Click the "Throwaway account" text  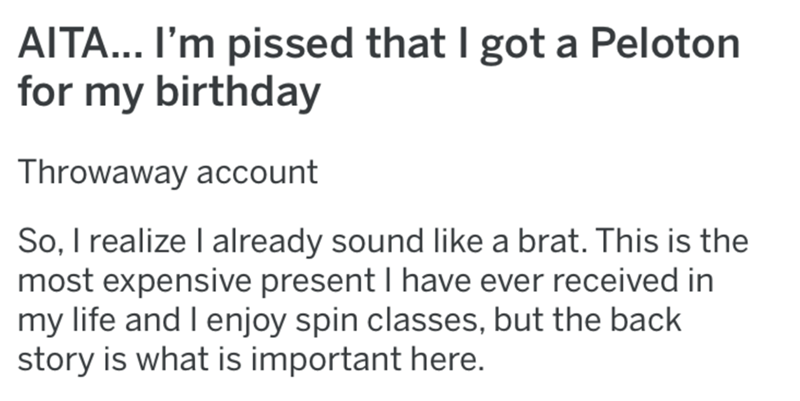point(167,172)
